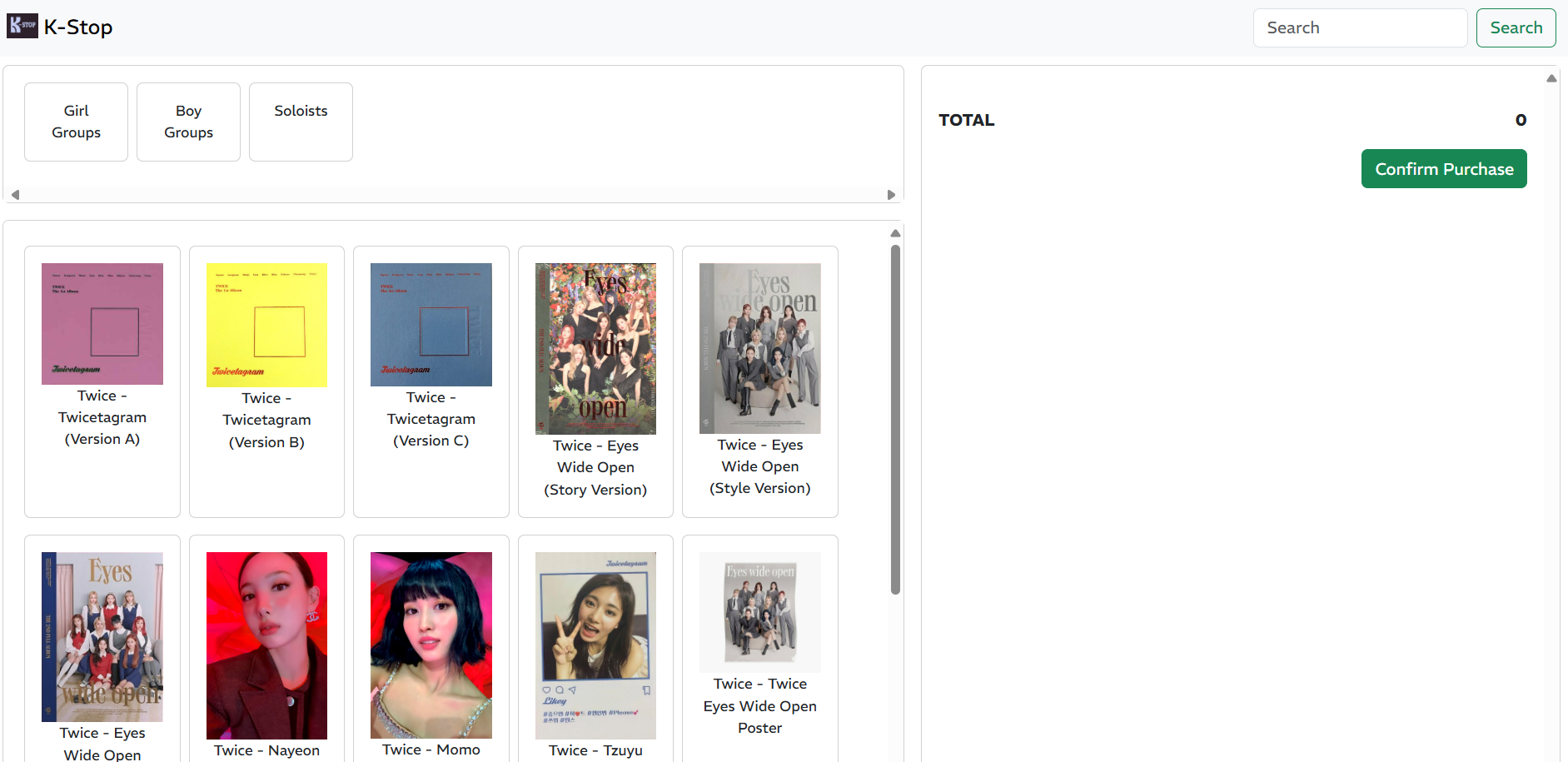
Task: Add Twicetagram Version A pink album
Action: tap(102, 324)
